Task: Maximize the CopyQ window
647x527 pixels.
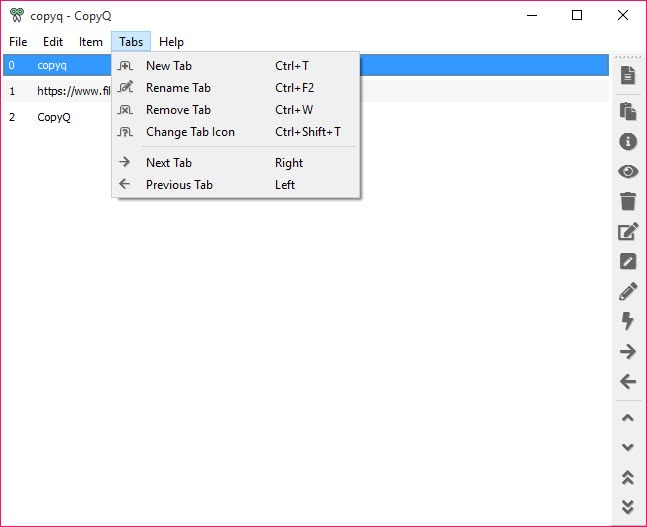Action: [x=577, y=15]
